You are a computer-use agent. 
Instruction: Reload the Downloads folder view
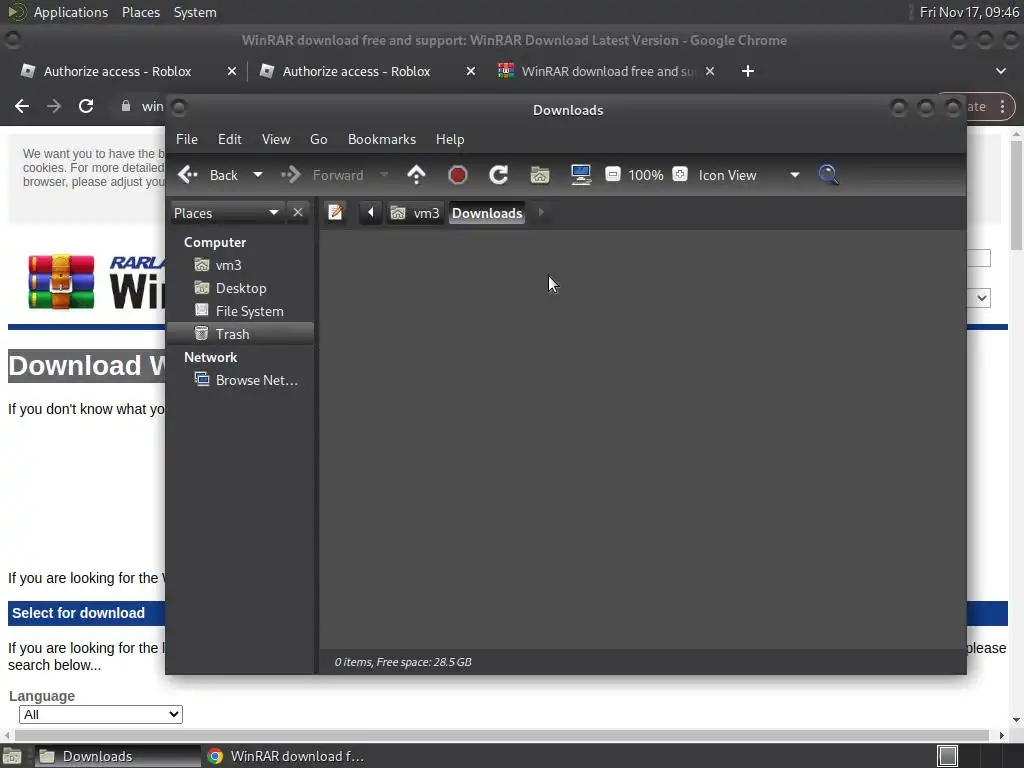click(x=499, y=175)
